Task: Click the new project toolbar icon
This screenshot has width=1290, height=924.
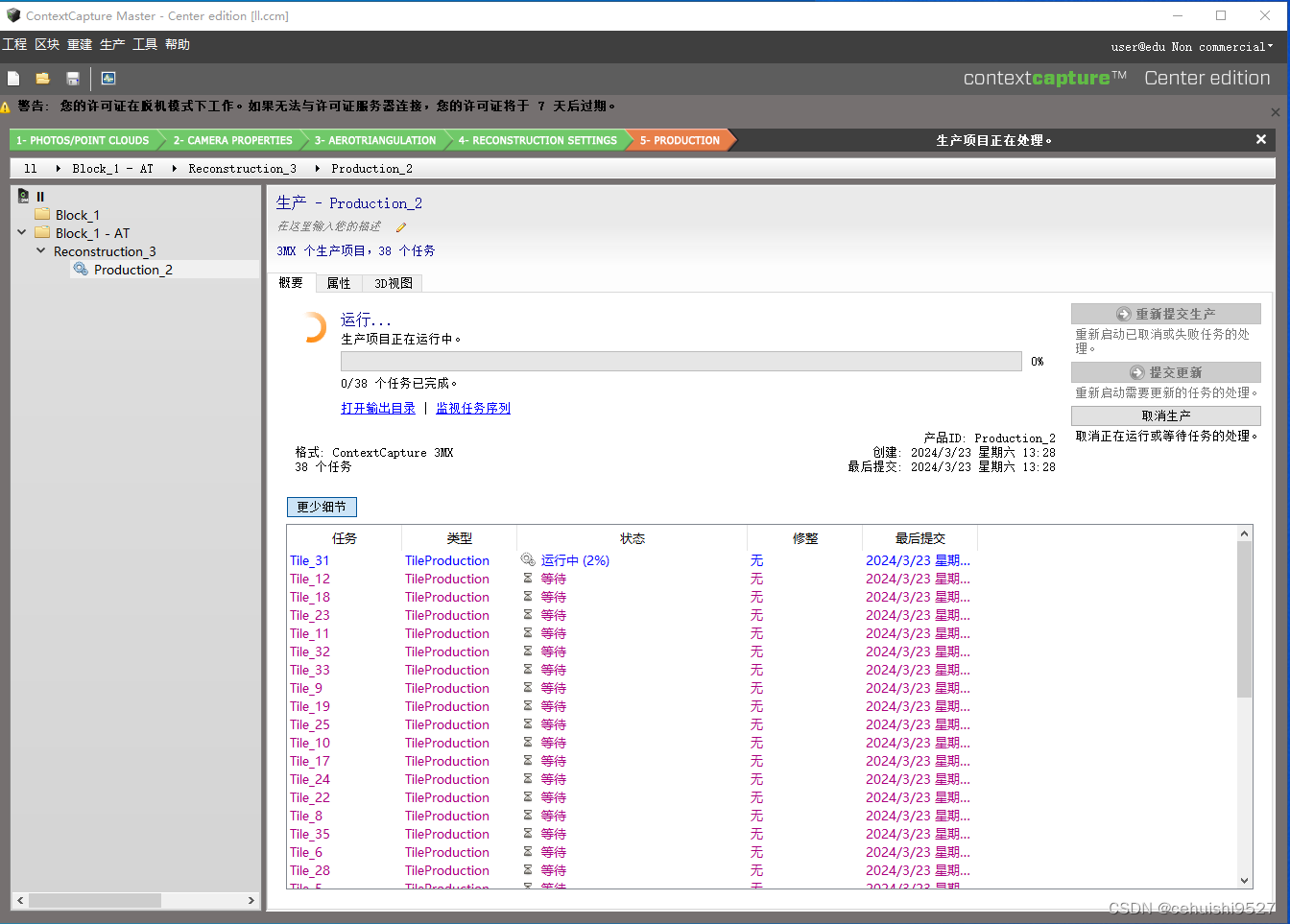Action: pyautogui.click(x=13, y=79)
